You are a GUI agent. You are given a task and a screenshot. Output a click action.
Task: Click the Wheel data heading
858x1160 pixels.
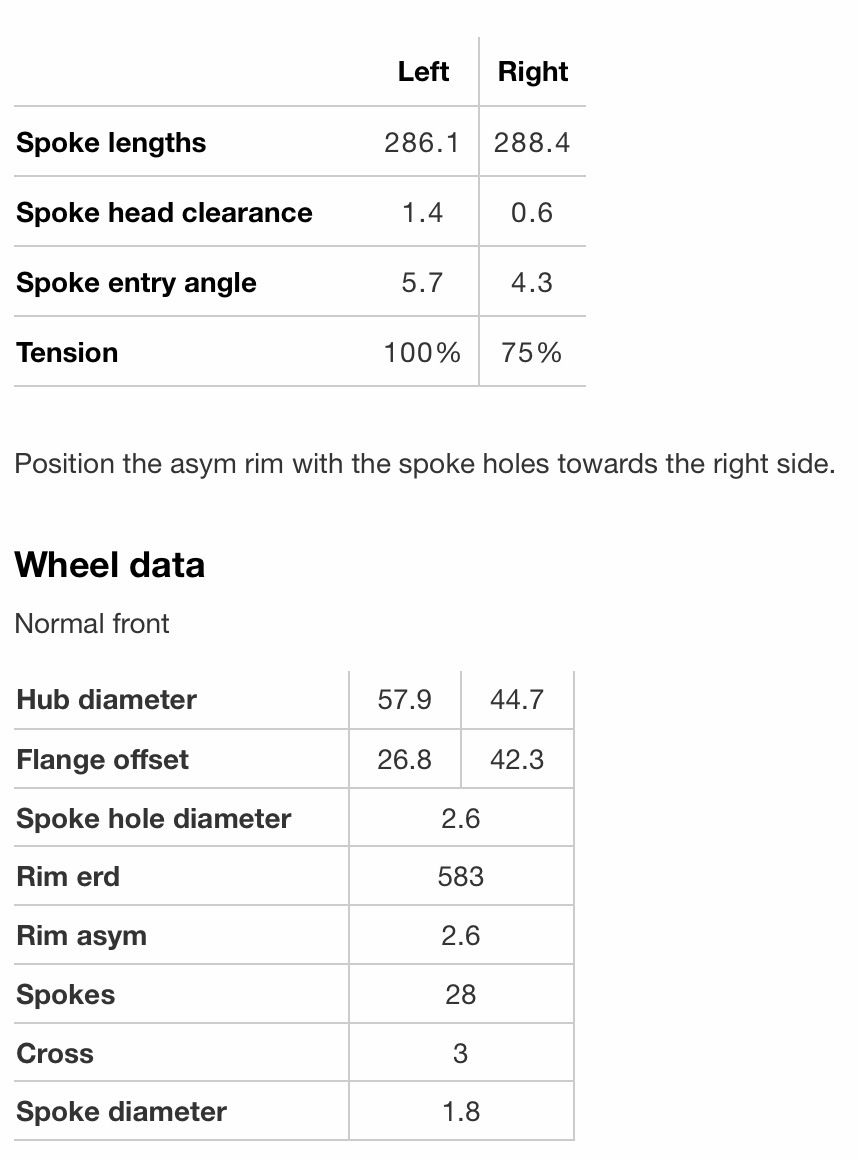pos(110,565)
